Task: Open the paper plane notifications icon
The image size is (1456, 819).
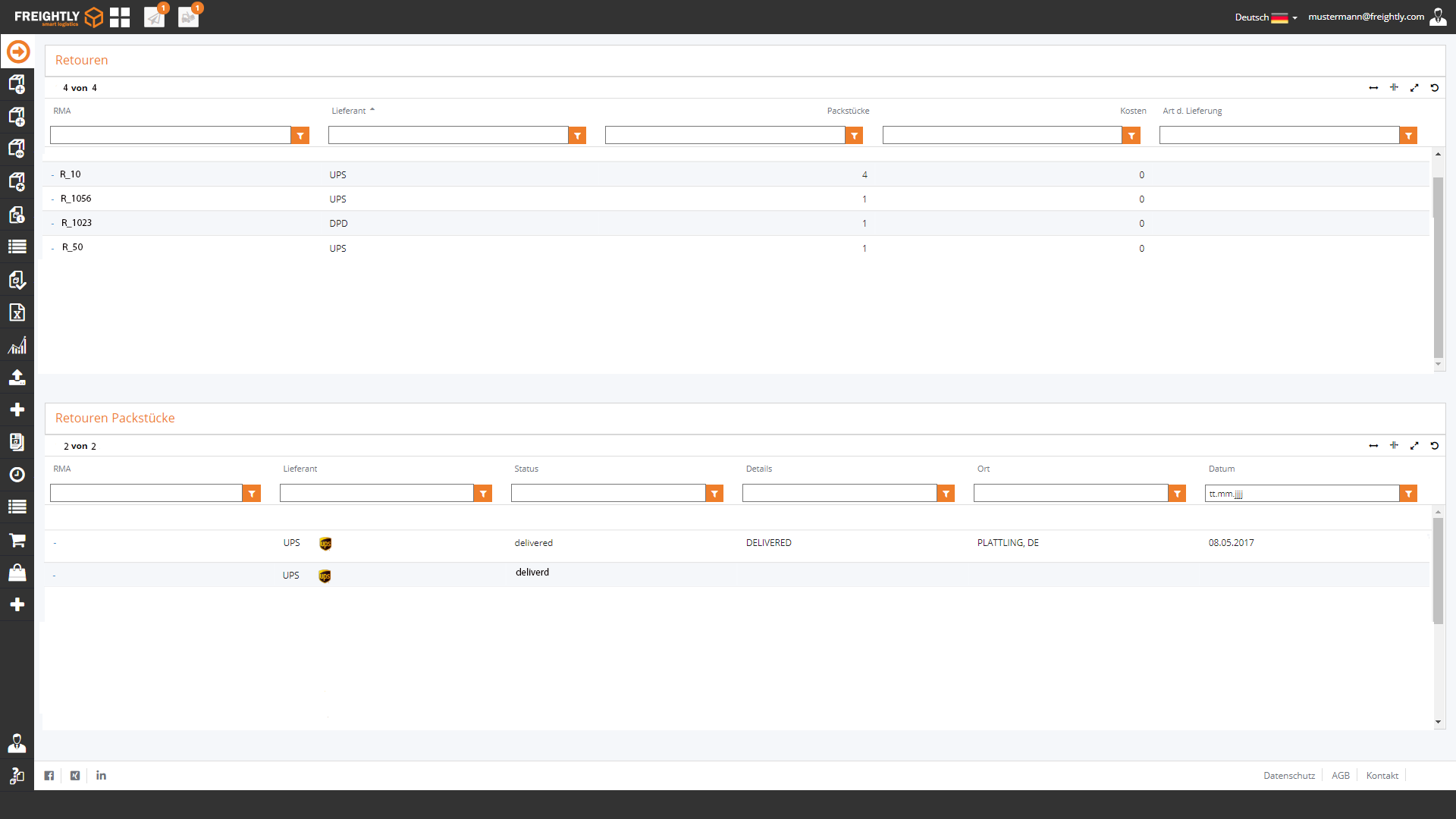Action: tap(155, 16)
